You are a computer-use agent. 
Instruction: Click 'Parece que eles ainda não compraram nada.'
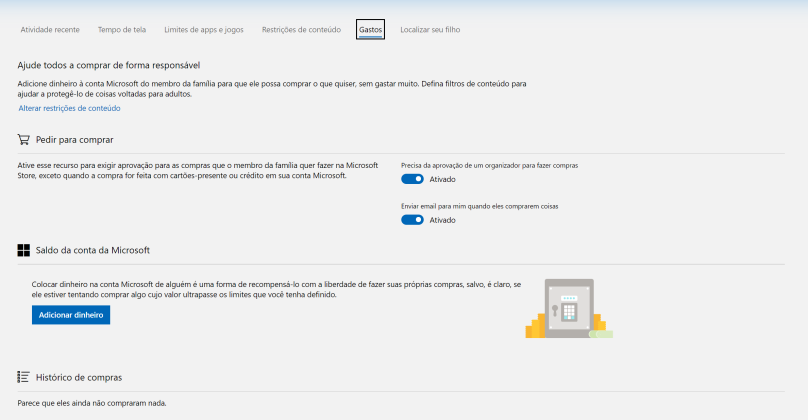tap(92, 403)
